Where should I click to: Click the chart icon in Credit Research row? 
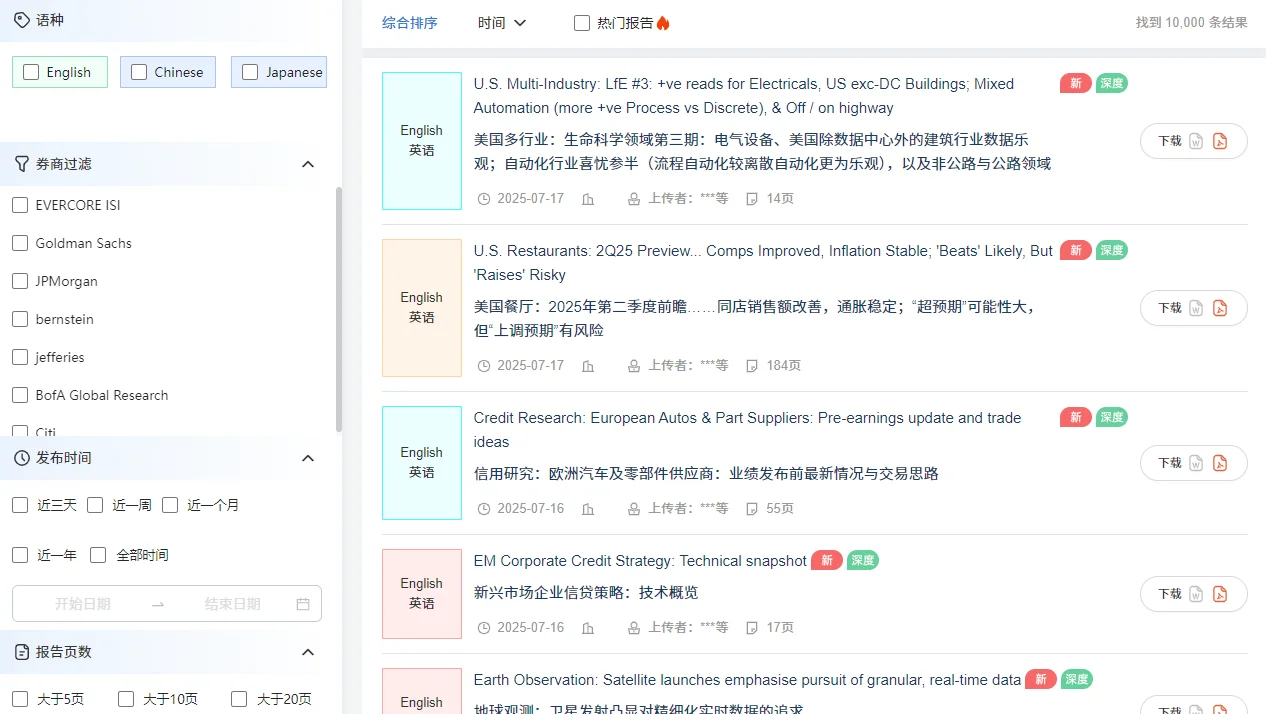click(588, 509)
